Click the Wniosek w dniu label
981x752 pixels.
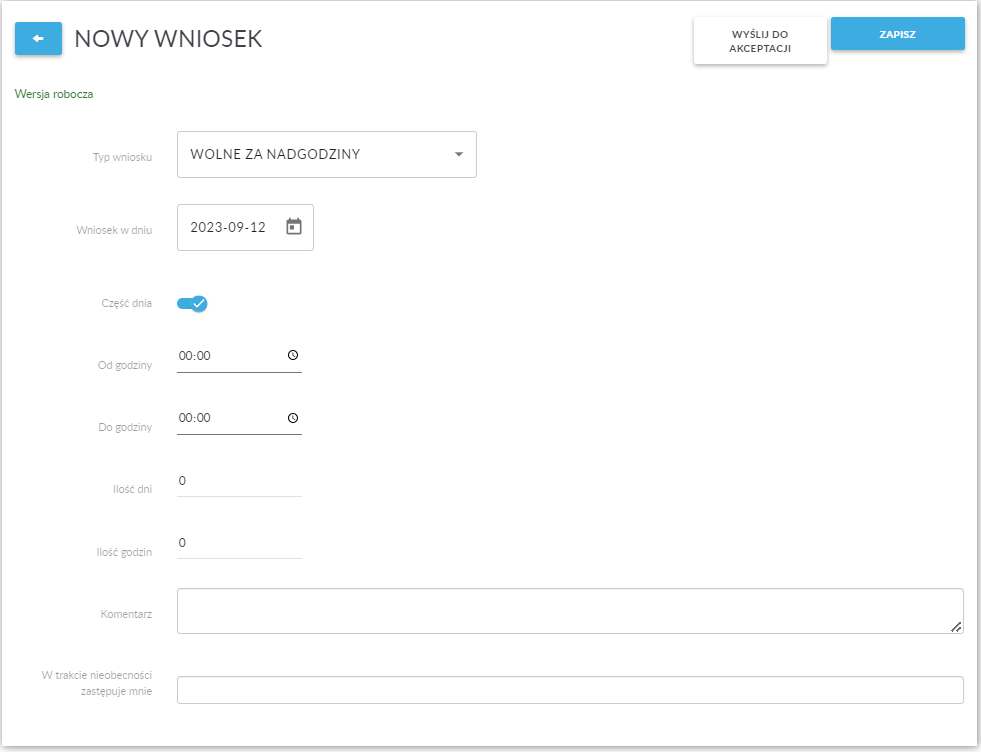(x=114, y=230)
